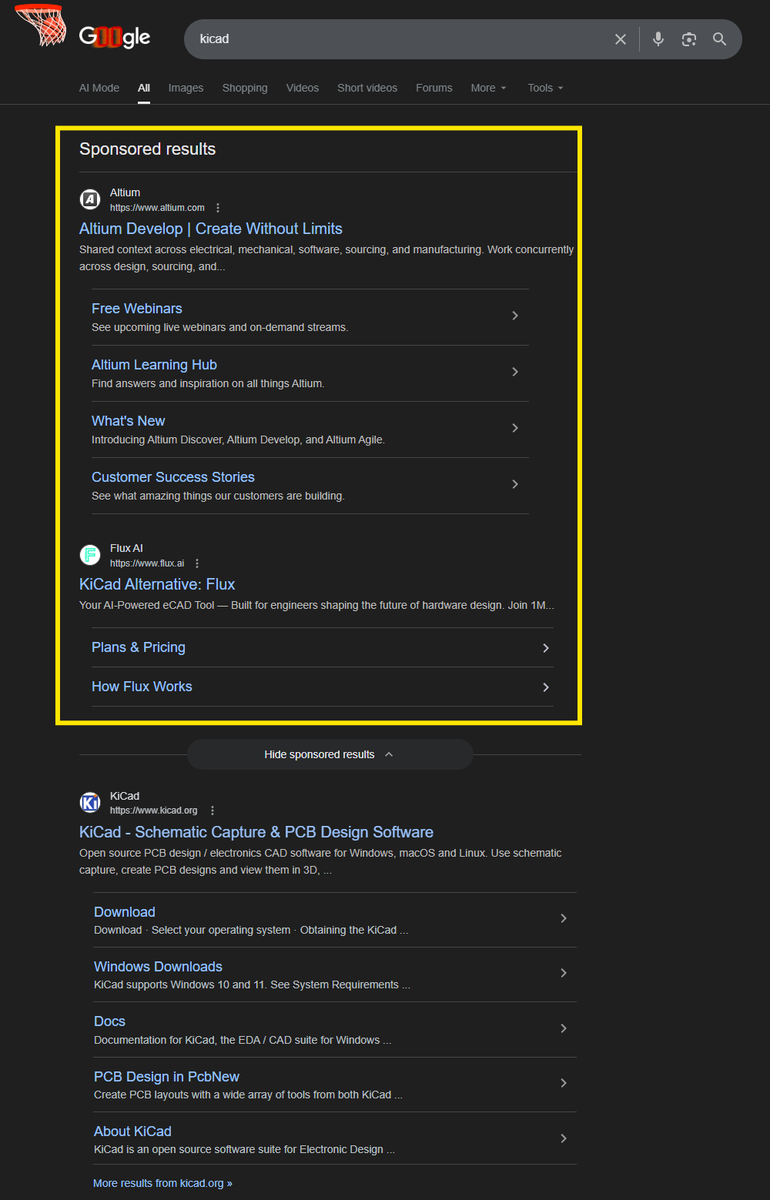770x1200 pixels.
Task: Click chevron on Plans & Pricing row
Action: [x=546, y=648]
